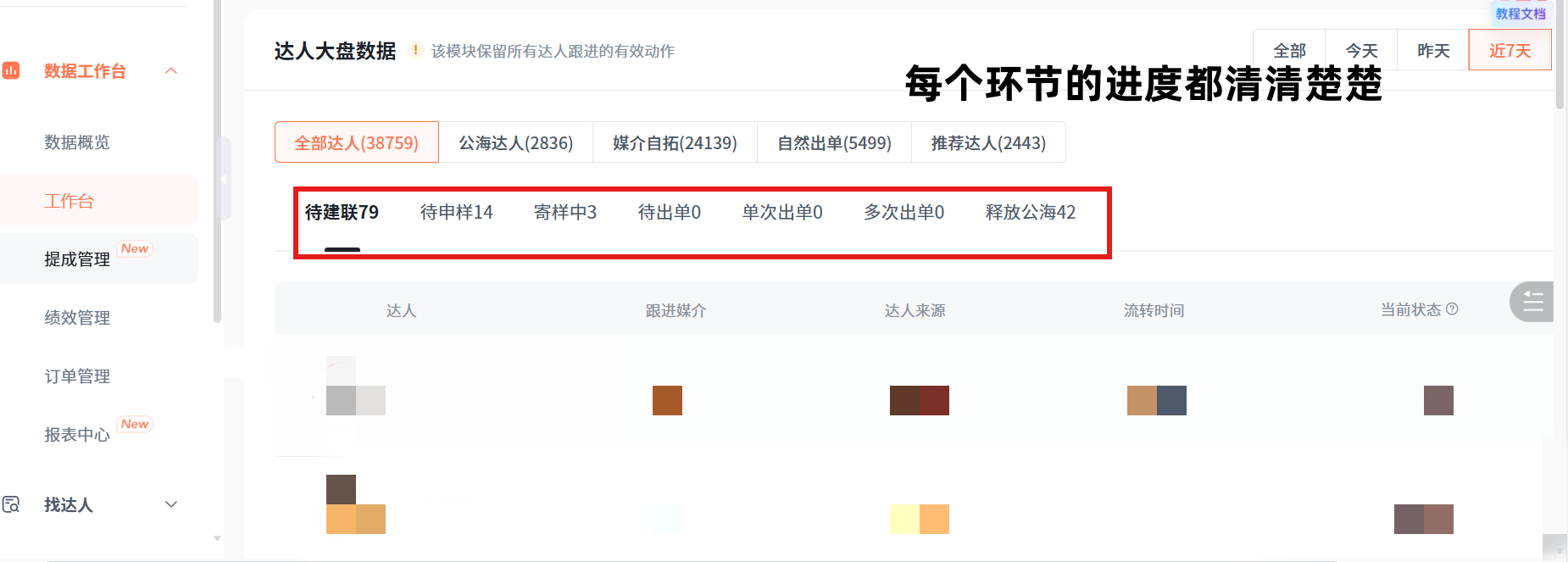Screen dimensions: 1568x562
Task: Show the 释放公海42 stage list
Action: pos(1030,213)
